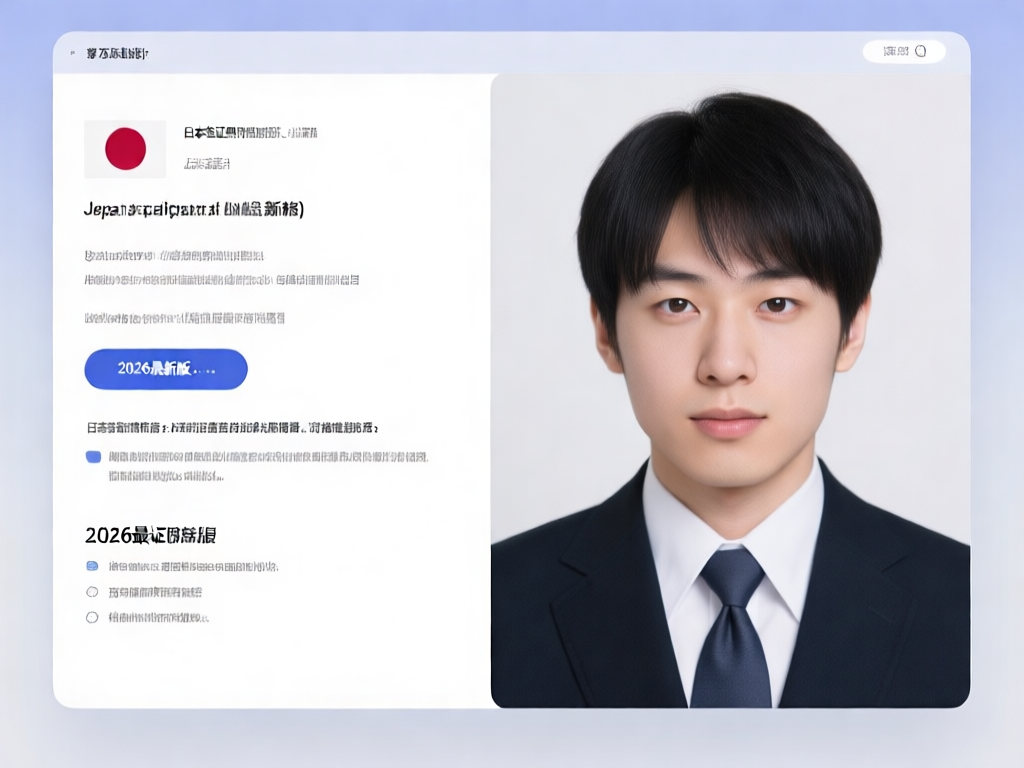Click the portrait photo on the right
Viewport: 1024px width, 768px height.
pos(730,390)
